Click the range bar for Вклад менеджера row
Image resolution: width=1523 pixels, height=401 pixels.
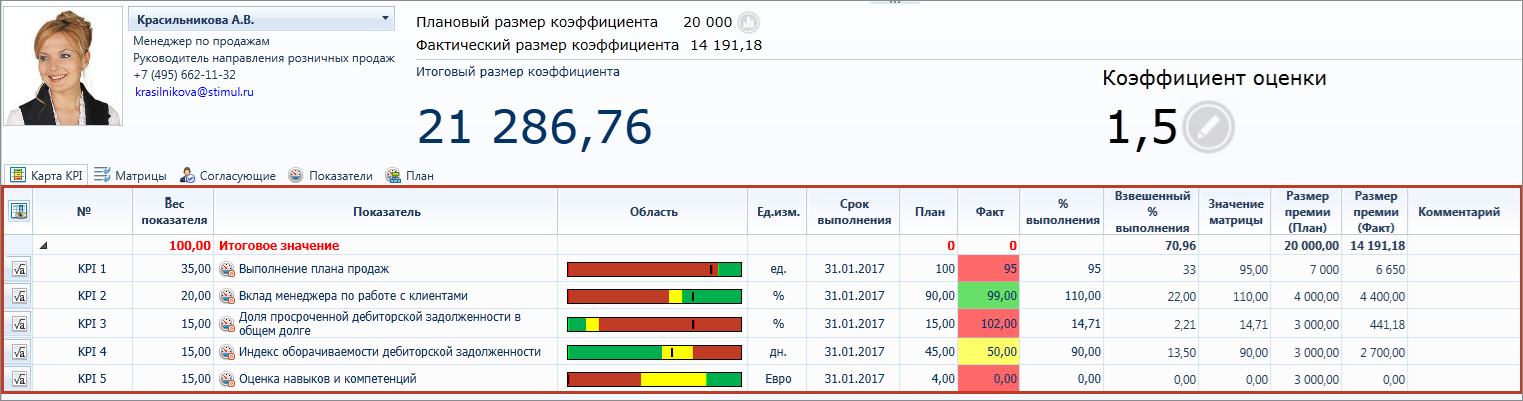[x=654, y=296]
